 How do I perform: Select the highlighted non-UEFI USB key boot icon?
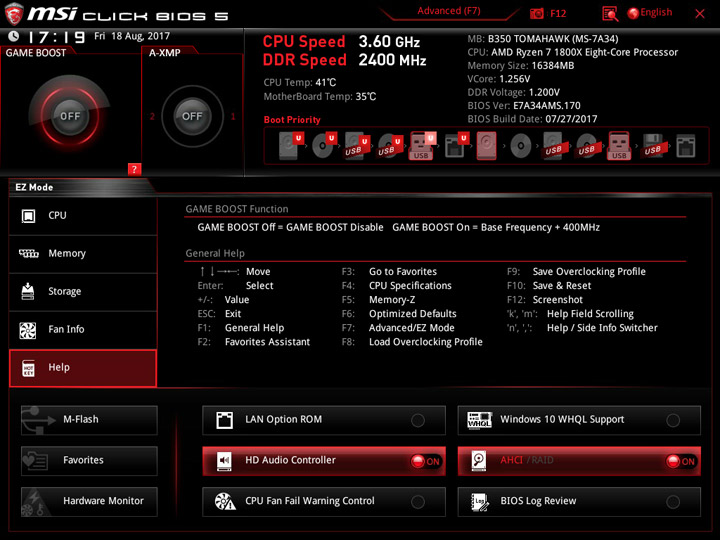coord(619,146)
